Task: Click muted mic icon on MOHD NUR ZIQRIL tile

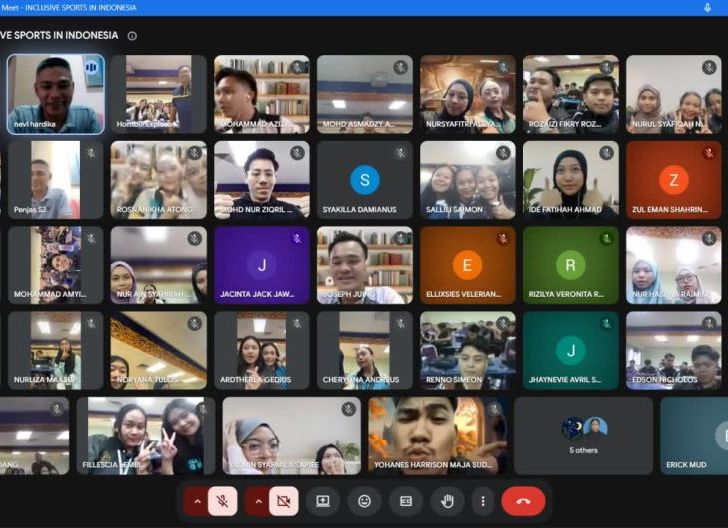Action: click(x=297, y=153)
